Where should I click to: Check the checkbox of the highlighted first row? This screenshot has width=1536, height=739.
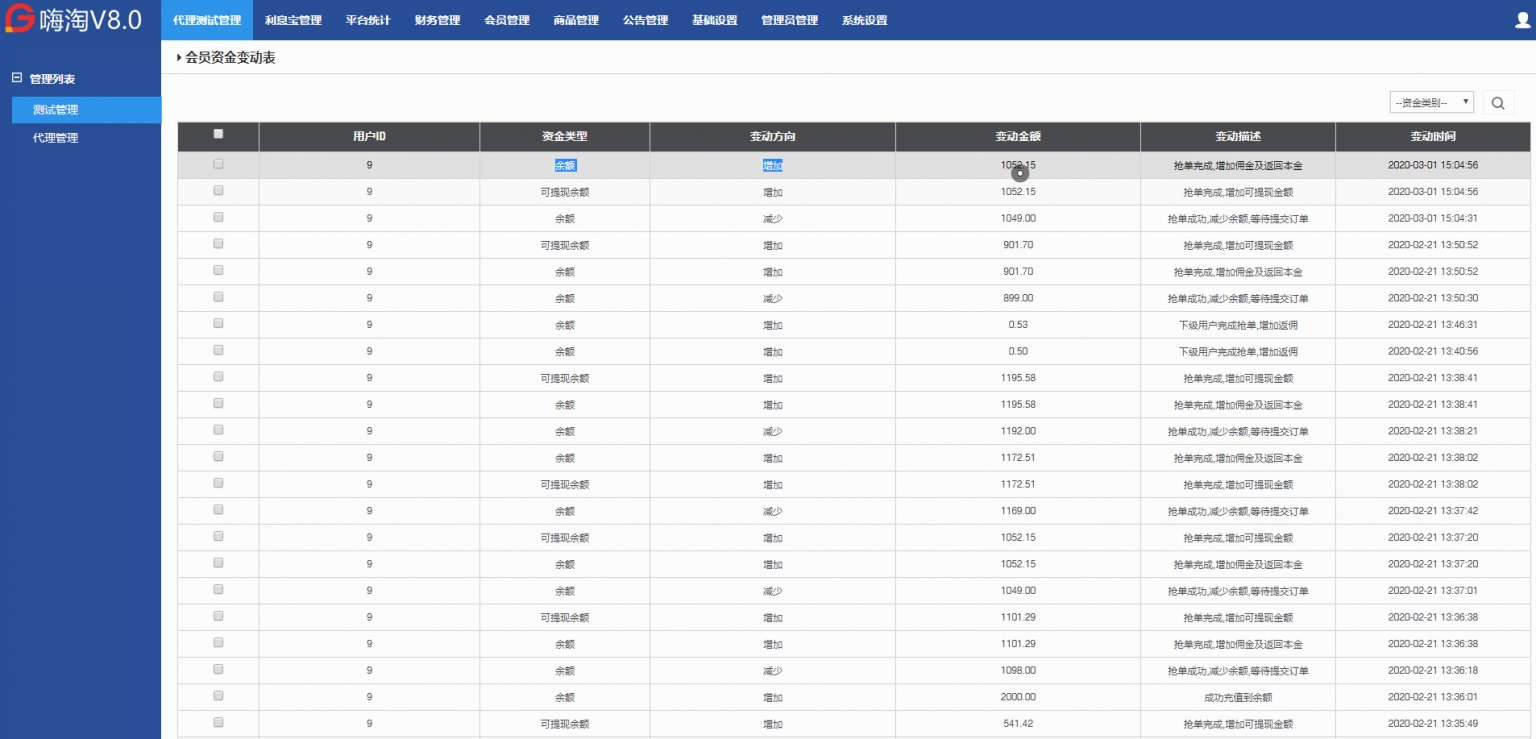pyautogui.click(x=218, y=164)
